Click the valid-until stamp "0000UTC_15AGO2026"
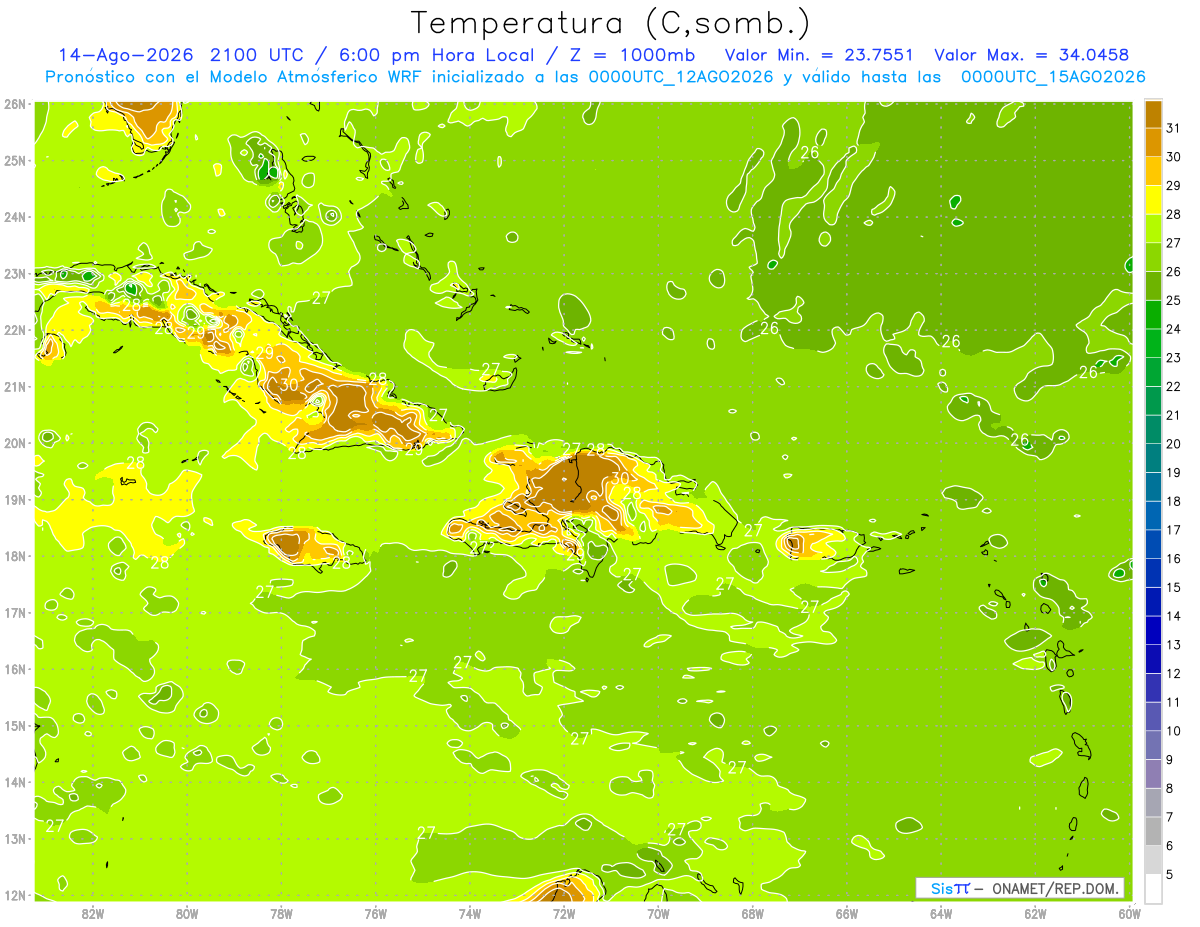1200x927 pixels. (1053, 77)
